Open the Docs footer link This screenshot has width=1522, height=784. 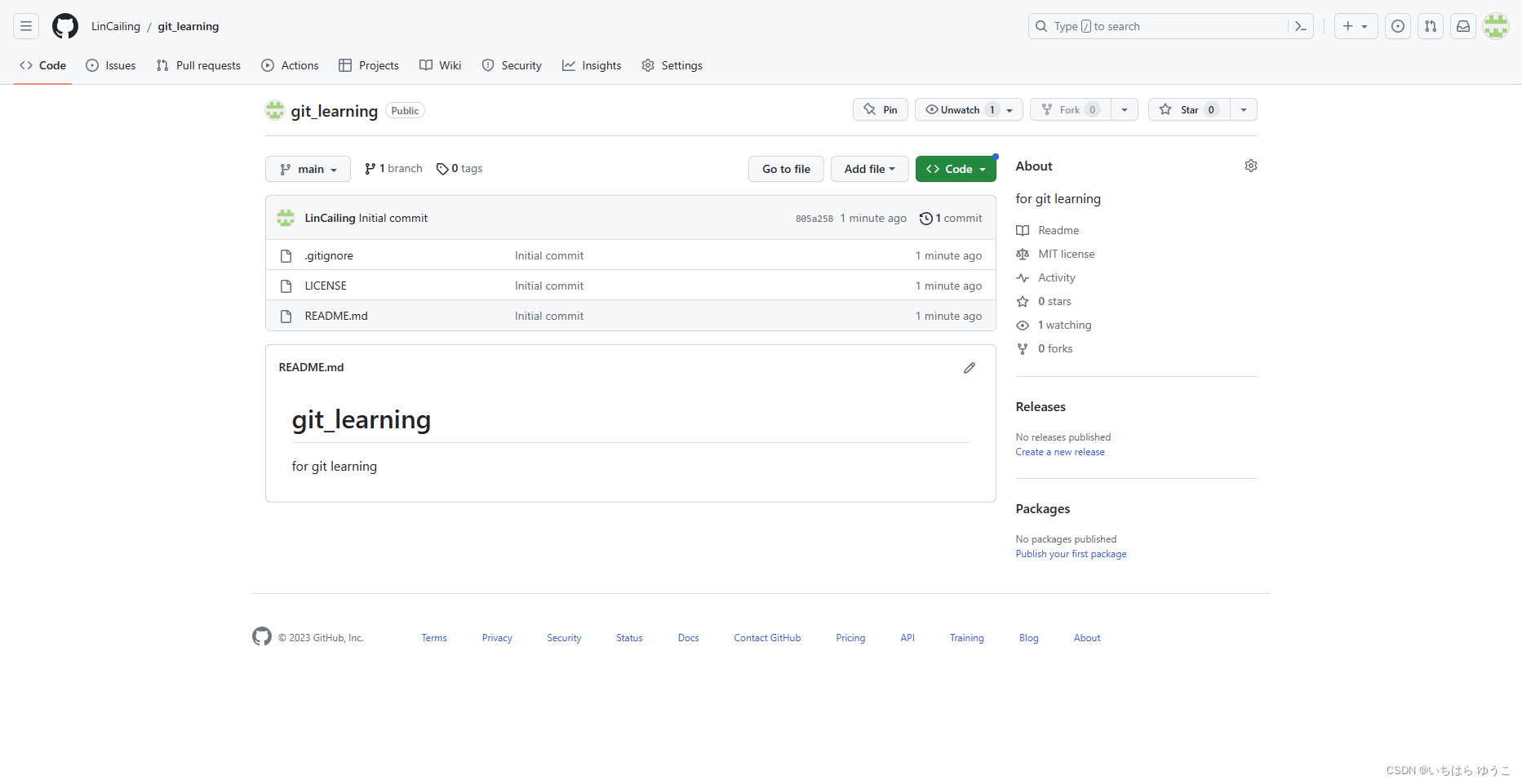click(688, 638)
